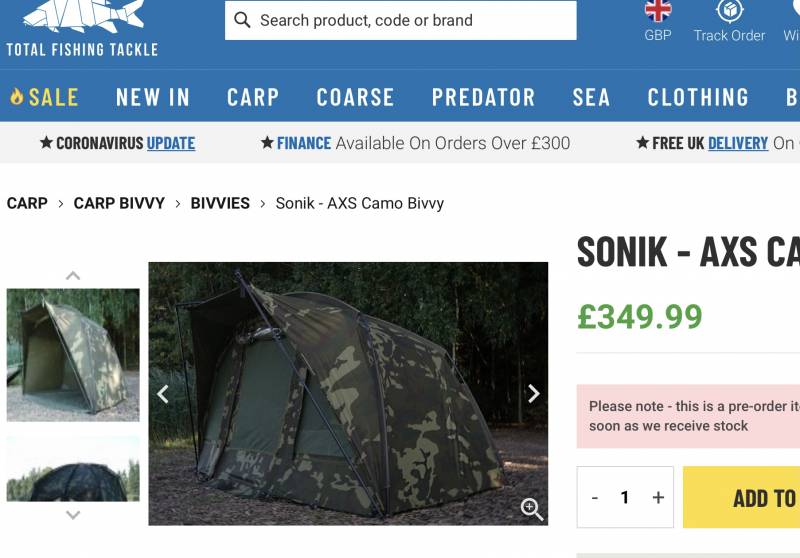Click the UK flag currency icon
The height and width of the screenshot is (558, 800).
click(657, 11)
